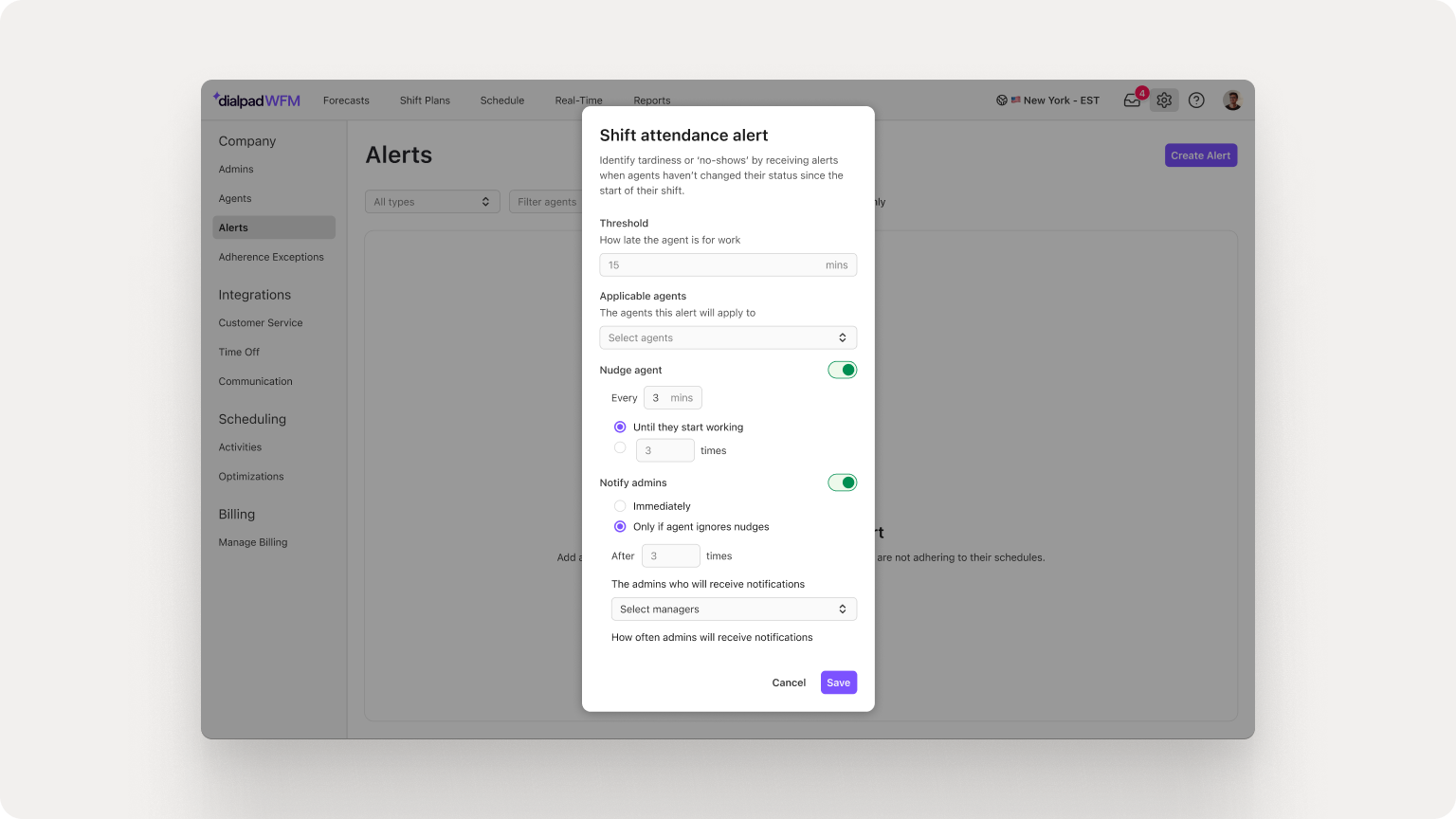Image resolution: width=1456 pixels, height=819 pixels.
Task: Open Communication integration
Action: 256,381
